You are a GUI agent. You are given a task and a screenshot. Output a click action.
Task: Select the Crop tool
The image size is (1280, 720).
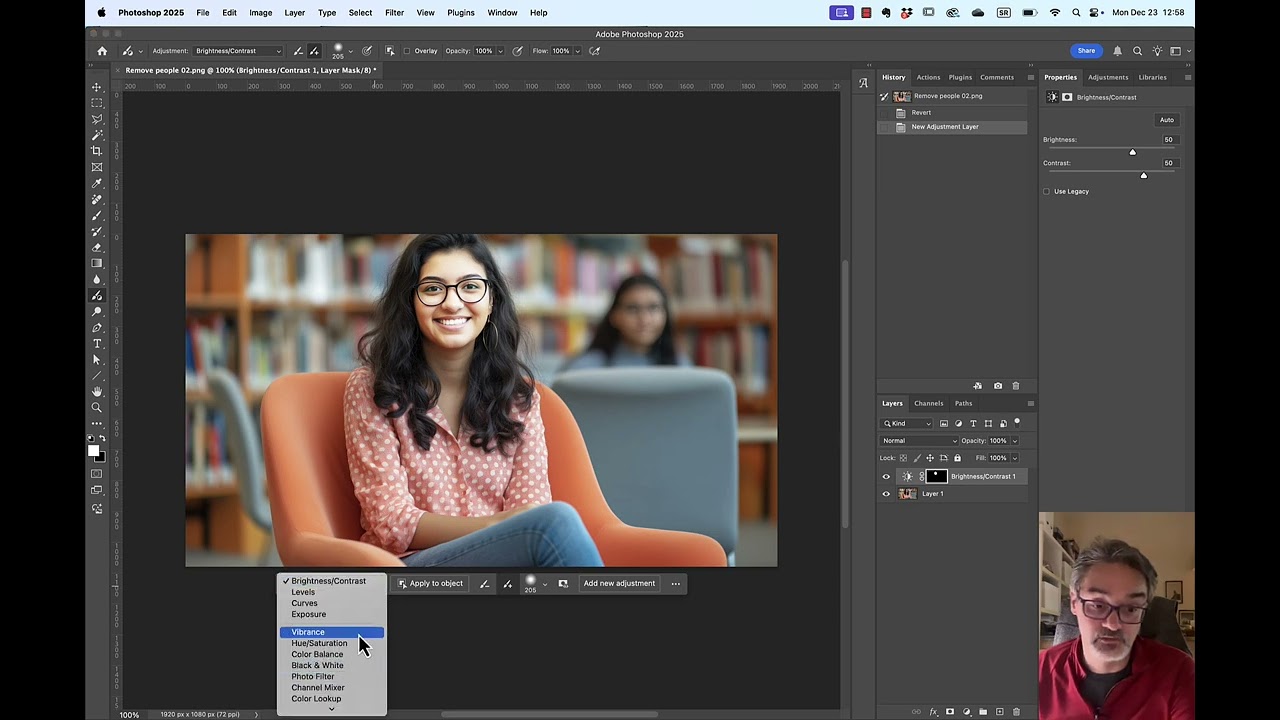97,151
